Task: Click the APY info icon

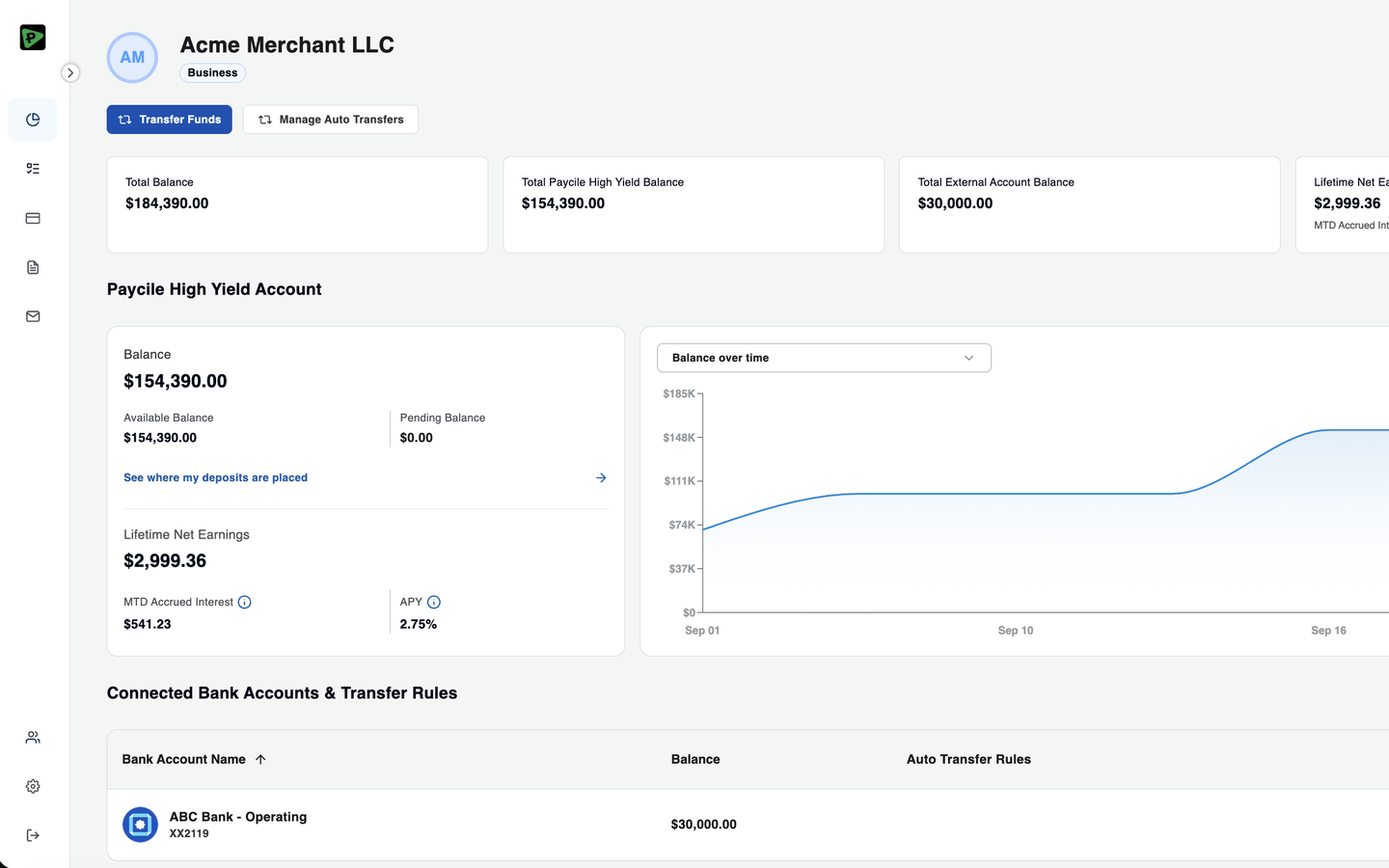Action: pyautogui.click(x=434, y=602)
